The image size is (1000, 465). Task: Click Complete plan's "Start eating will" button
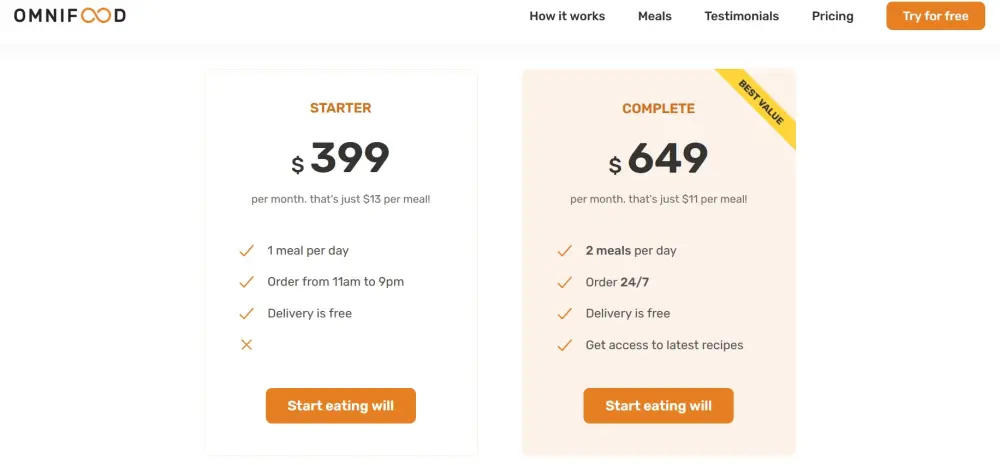click(658, 406)
